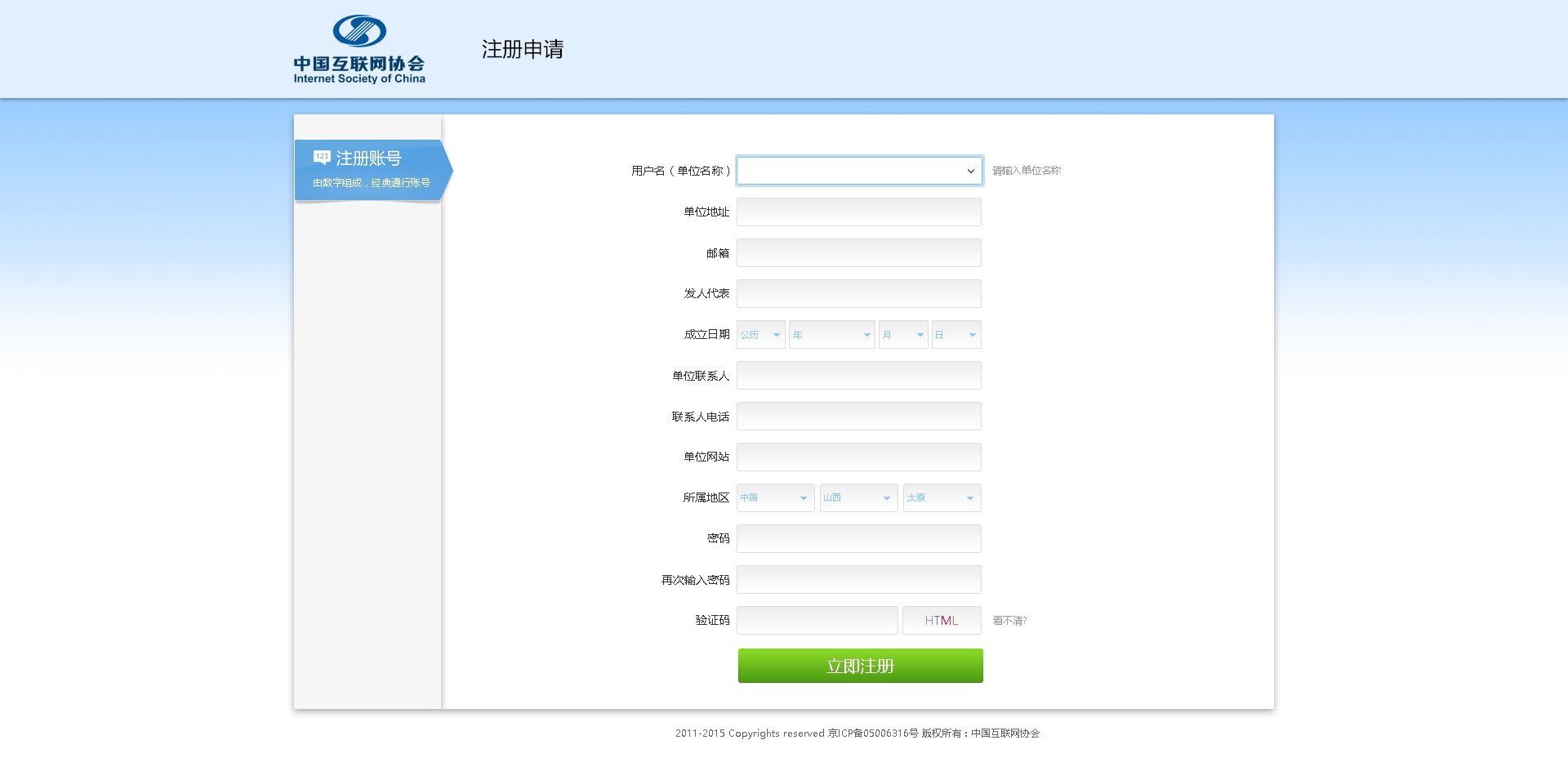Focus the 单位网站 input field

[859, 457]
